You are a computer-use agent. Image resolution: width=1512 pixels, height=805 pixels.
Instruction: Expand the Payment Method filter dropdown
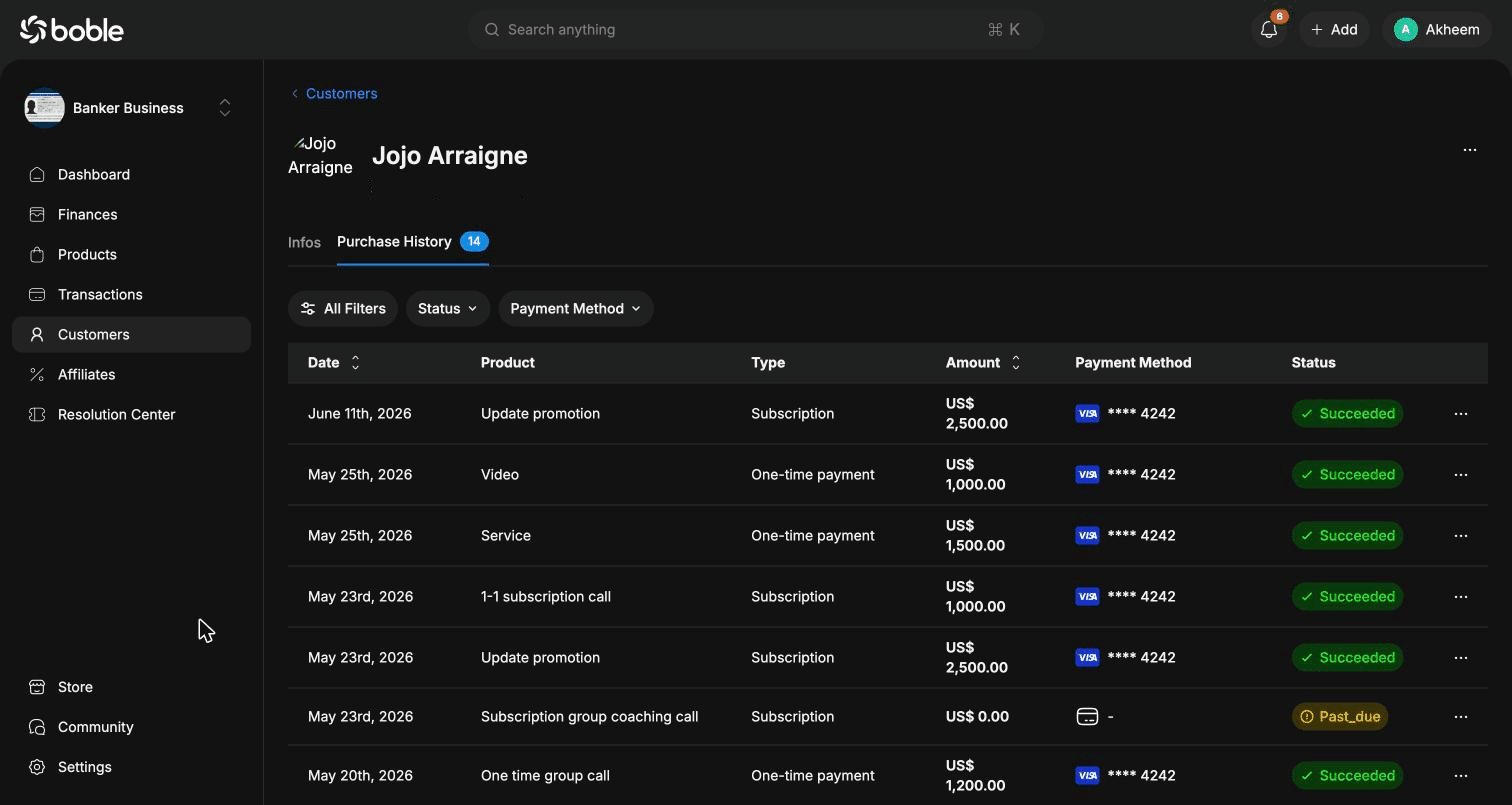(576, 309)
